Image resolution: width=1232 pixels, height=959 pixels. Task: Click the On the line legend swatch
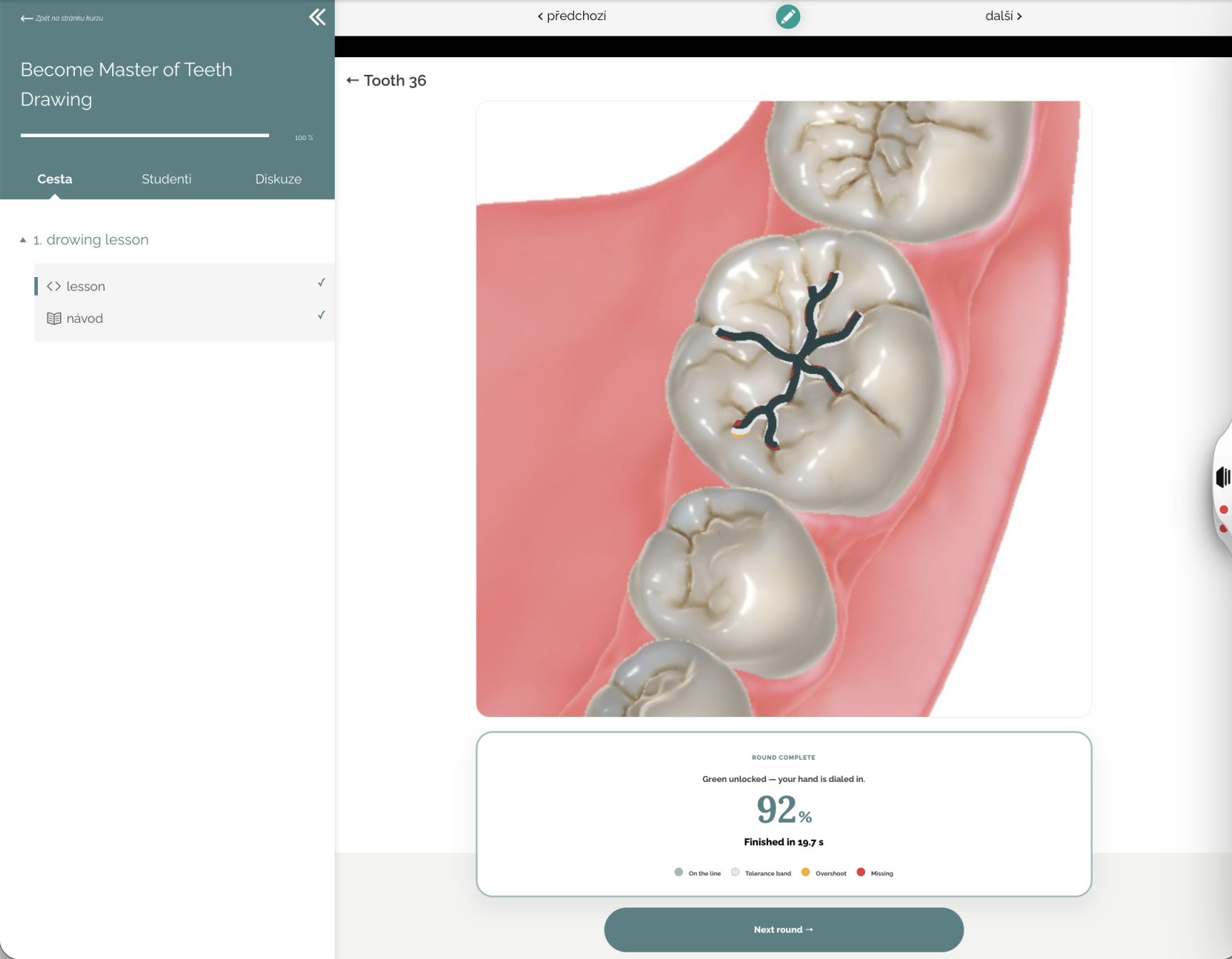click(x=679, y=872)
